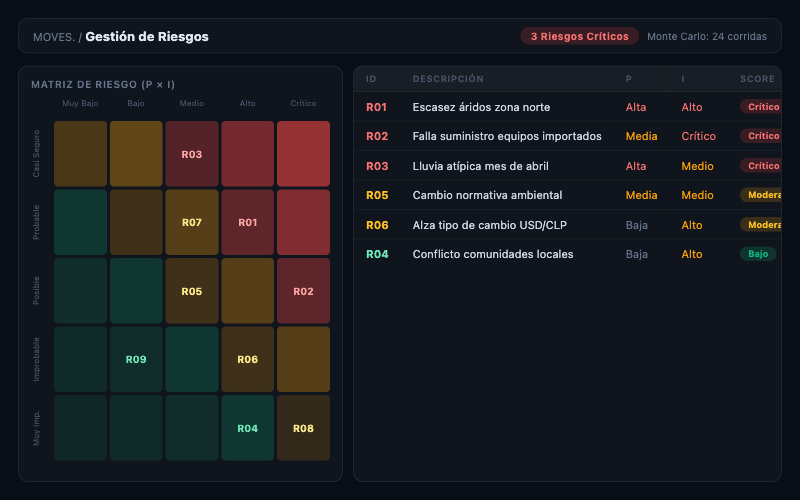Click the top-right red Casi Seguro/Crítico cell
Viewport: 800px width, 500px height.
(x=304, y=154)
